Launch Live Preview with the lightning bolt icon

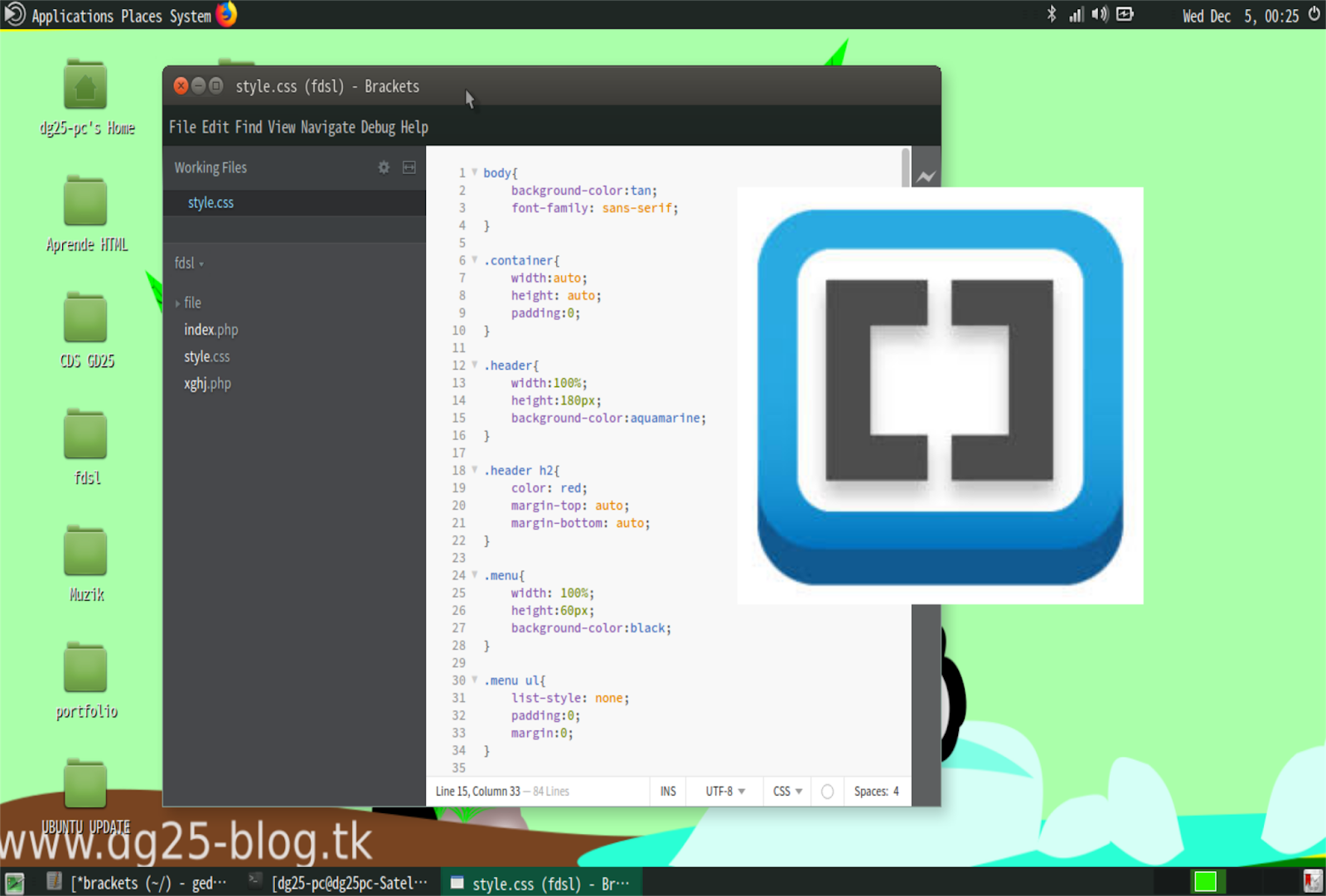(x=927, y=175)
